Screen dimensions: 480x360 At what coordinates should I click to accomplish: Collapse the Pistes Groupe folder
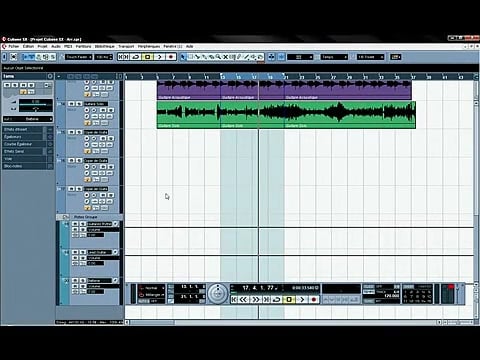click(65, 217)
